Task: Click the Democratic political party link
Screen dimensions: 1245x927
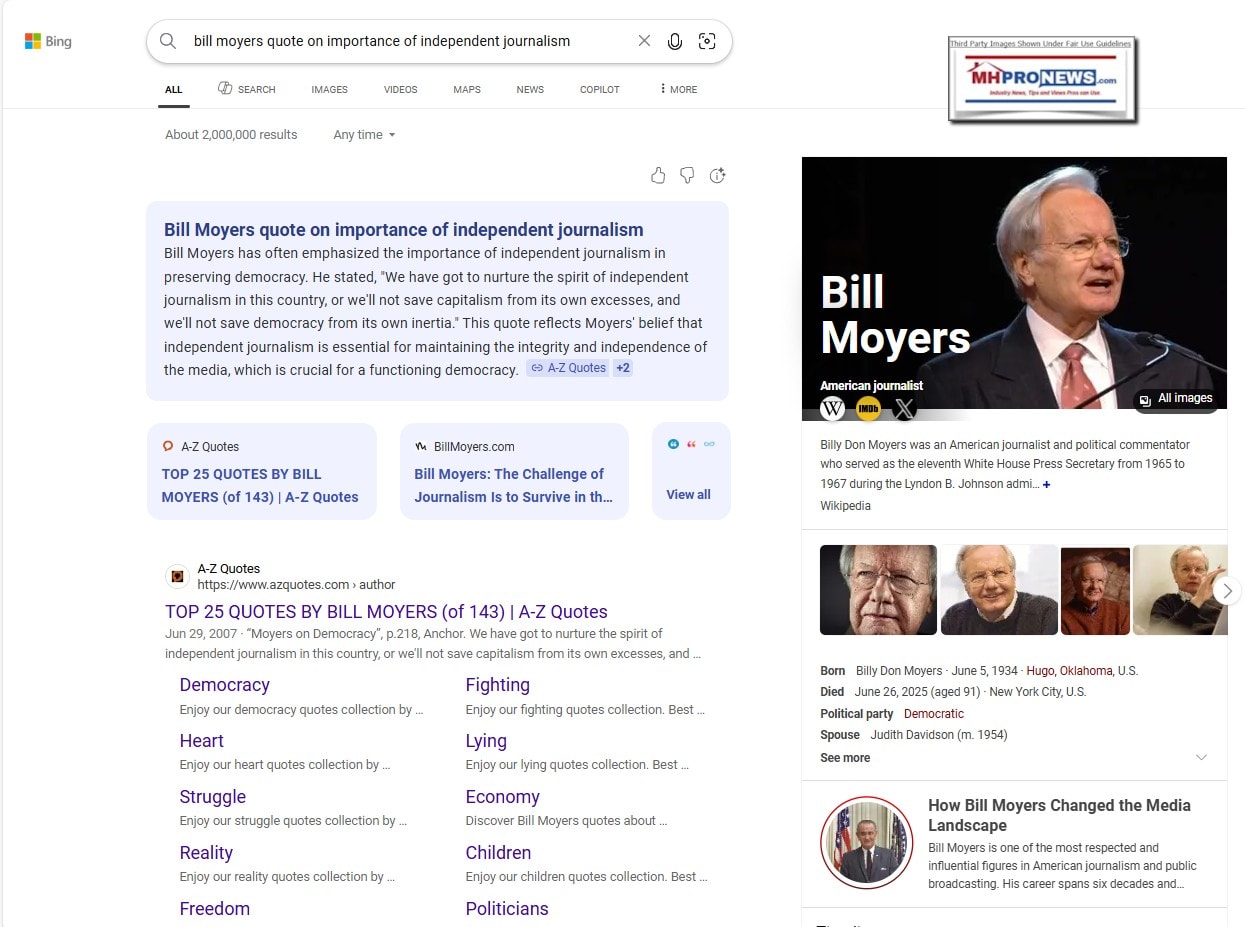Action: point(934,714)
